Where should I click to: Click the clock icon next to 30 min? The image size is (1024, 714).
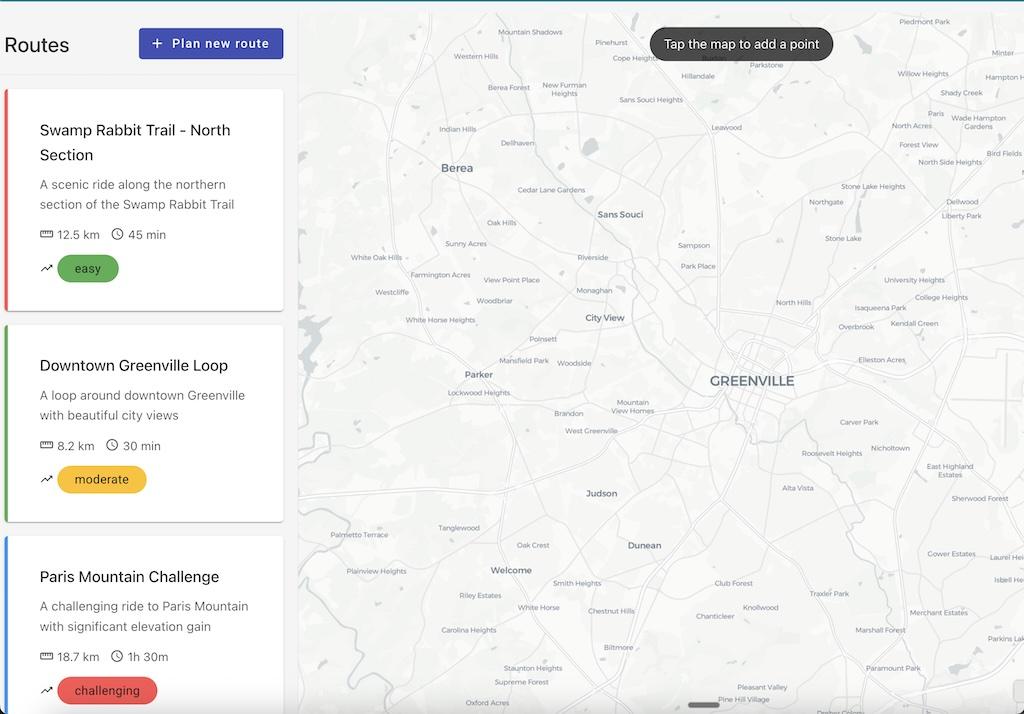[112, 445]
